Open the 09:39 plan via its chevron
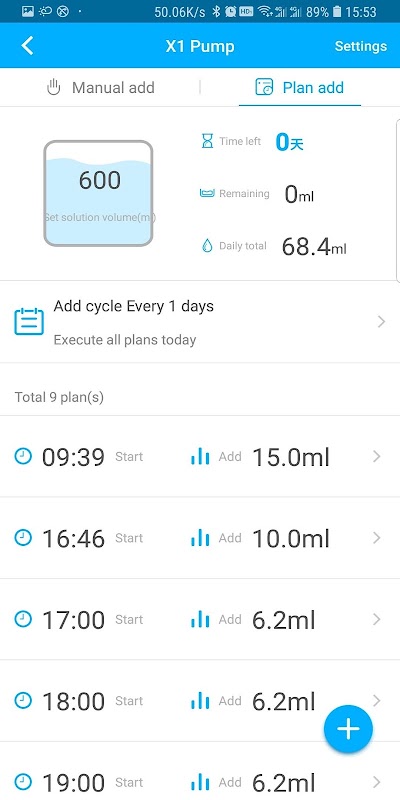This screenshot has width=400, height=800. (377, 456)
